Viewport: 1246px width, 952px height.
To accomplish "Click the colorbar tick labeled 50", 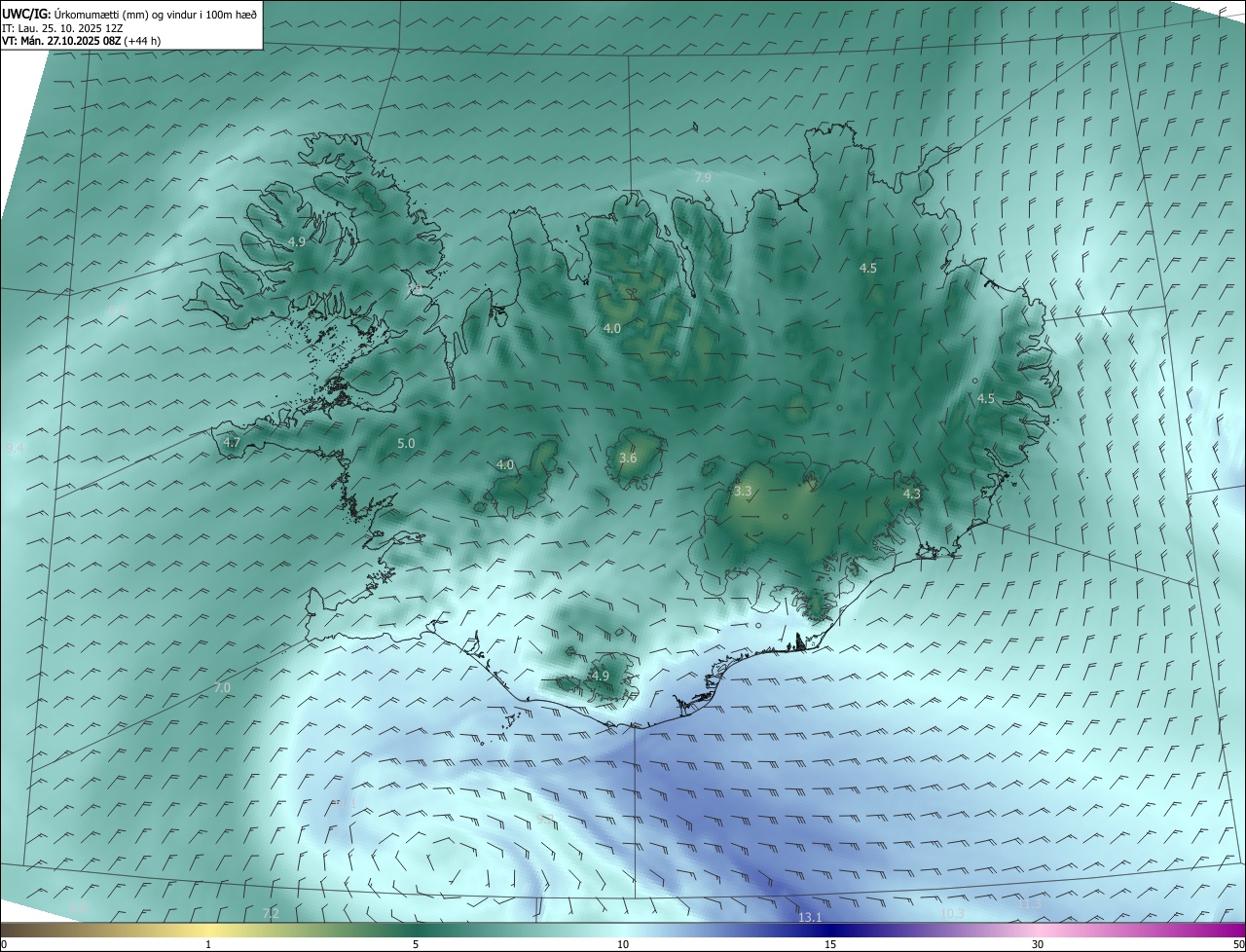I will [x=1238, y=944].
